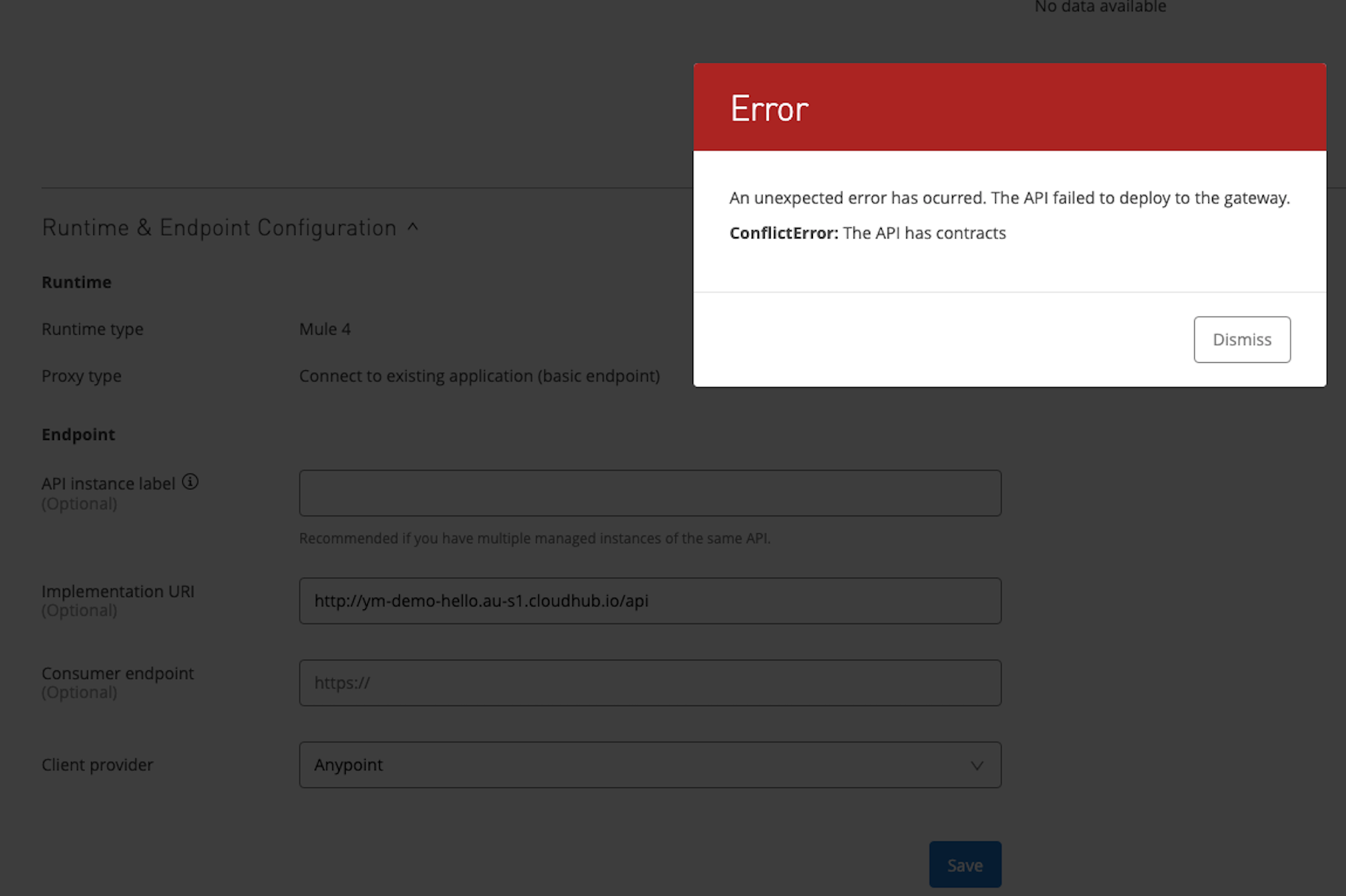Click the No data available text

tap(1099, 7)
